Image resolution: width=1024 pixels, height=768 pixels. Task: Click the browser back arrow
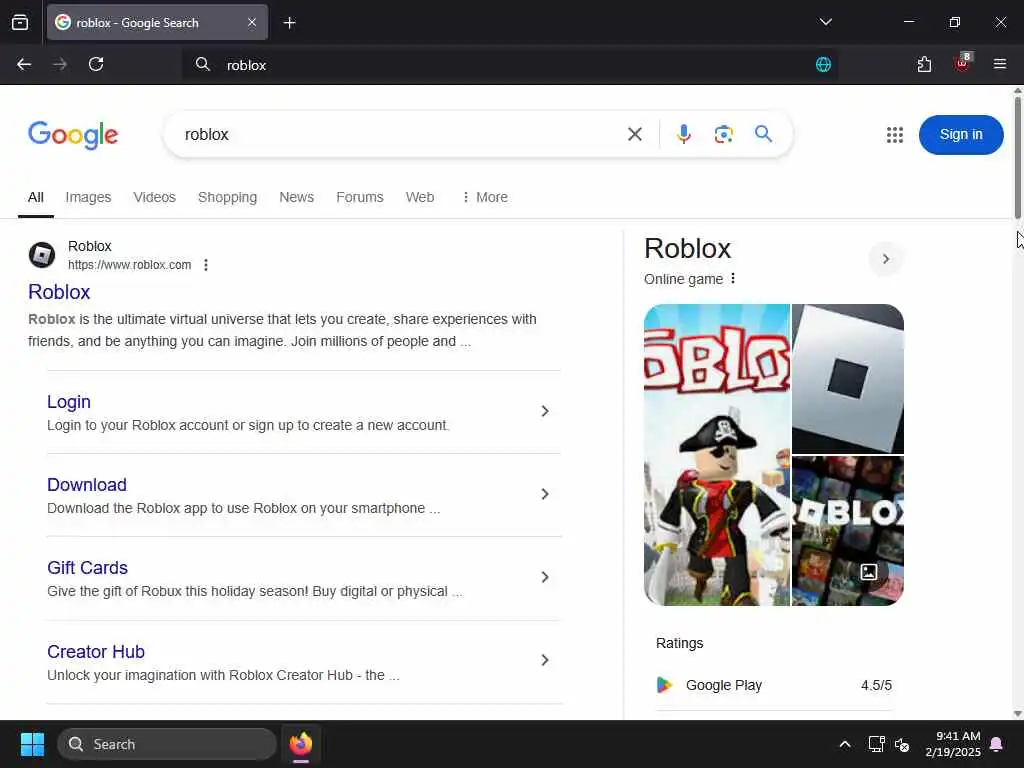pos(24,65)
